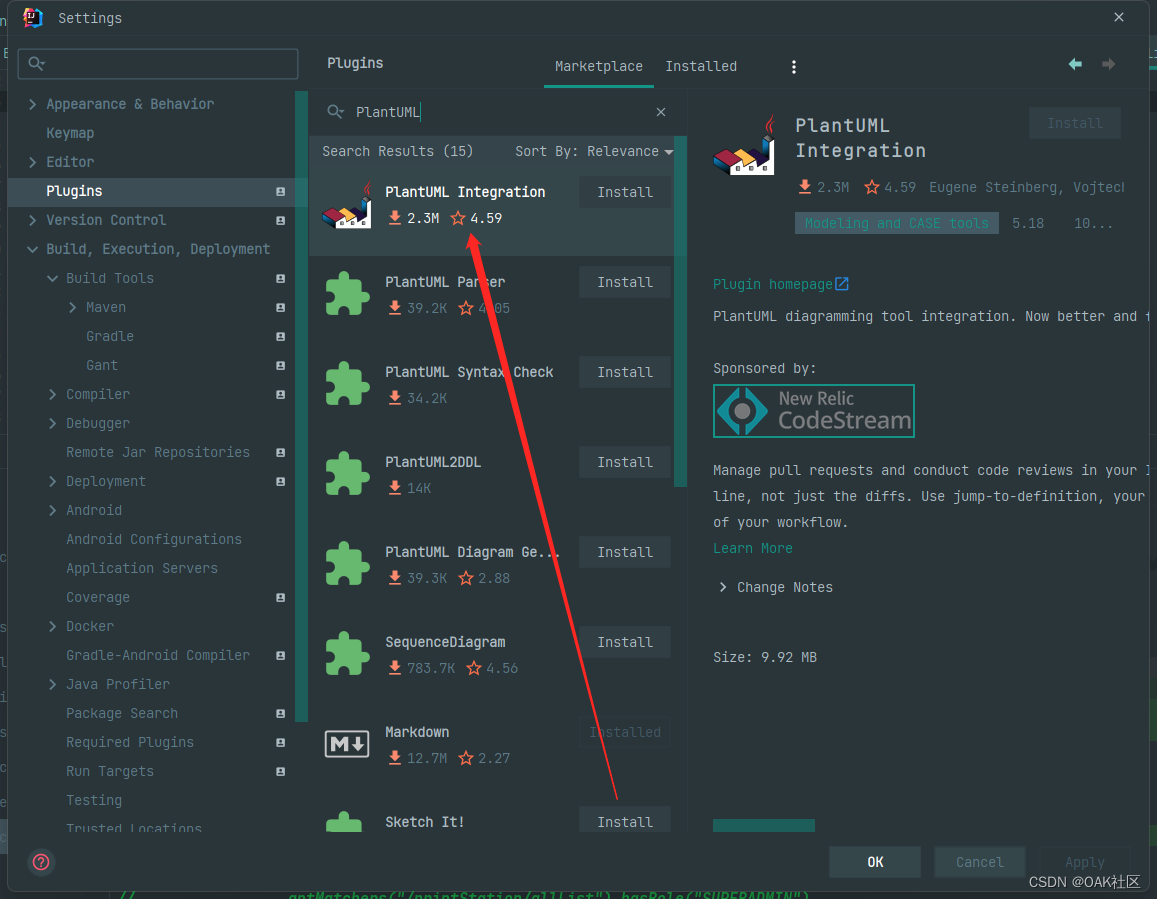The height and width of the screenshot is (899, 1157).
Task: Click the Learn More link
Action: click(x=753, y=548)
